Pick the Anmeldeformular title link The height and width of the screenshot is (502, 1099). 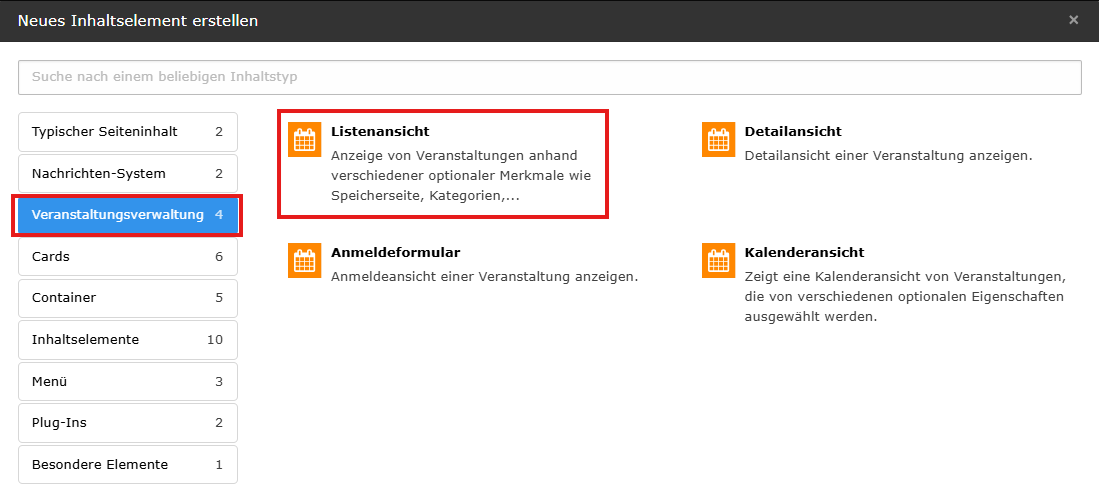pos(395,253)
